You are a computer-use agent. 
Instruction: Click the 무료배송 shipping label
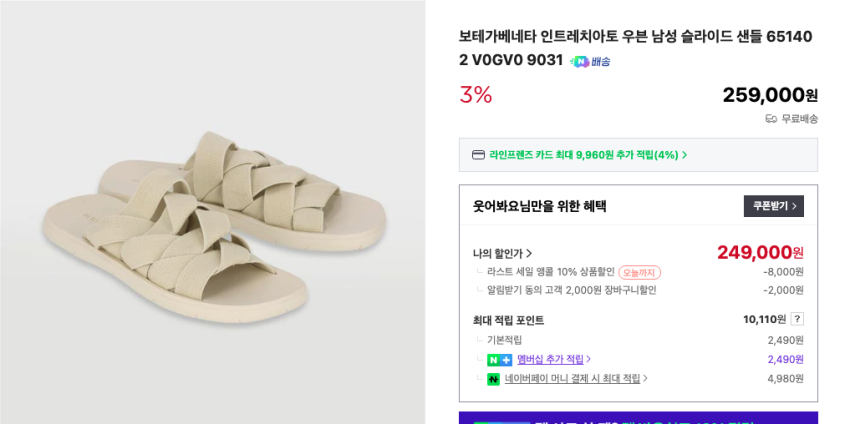[x=799, y=118]
